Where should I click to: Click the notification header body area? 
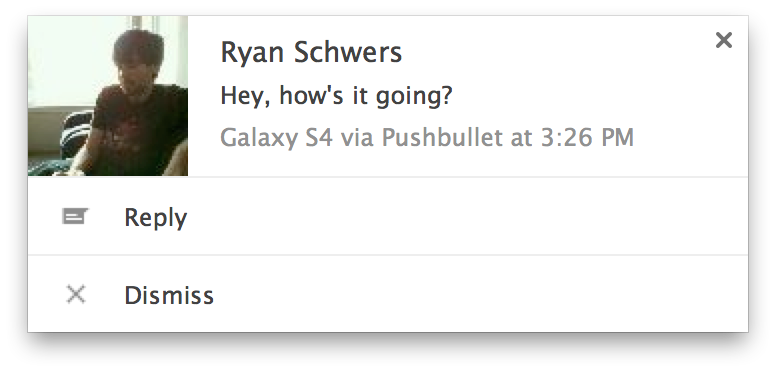pos(468,96)
